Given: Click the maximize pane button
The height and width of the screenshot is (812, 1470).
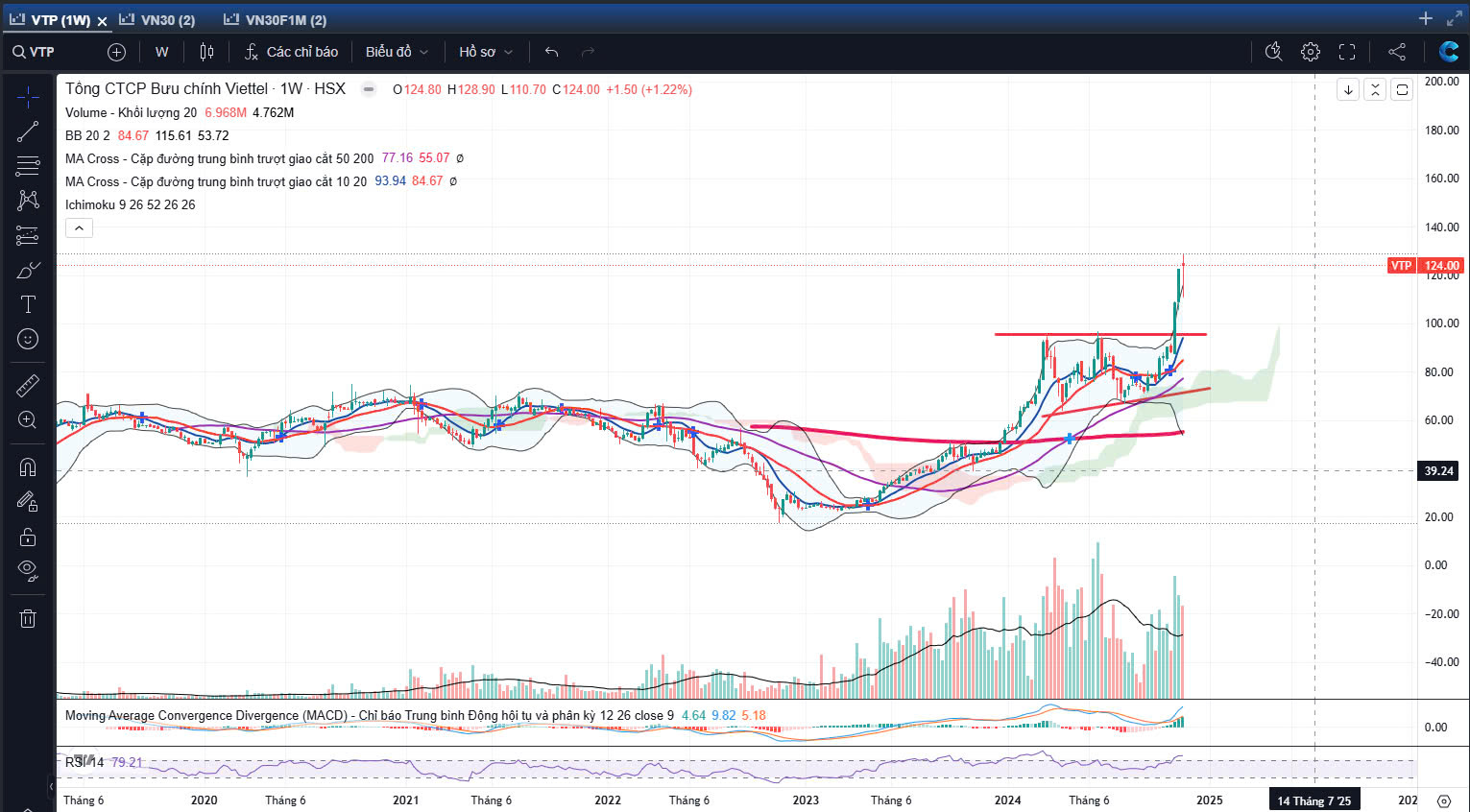Looking at the screenshot, I should coord(1402,89).
